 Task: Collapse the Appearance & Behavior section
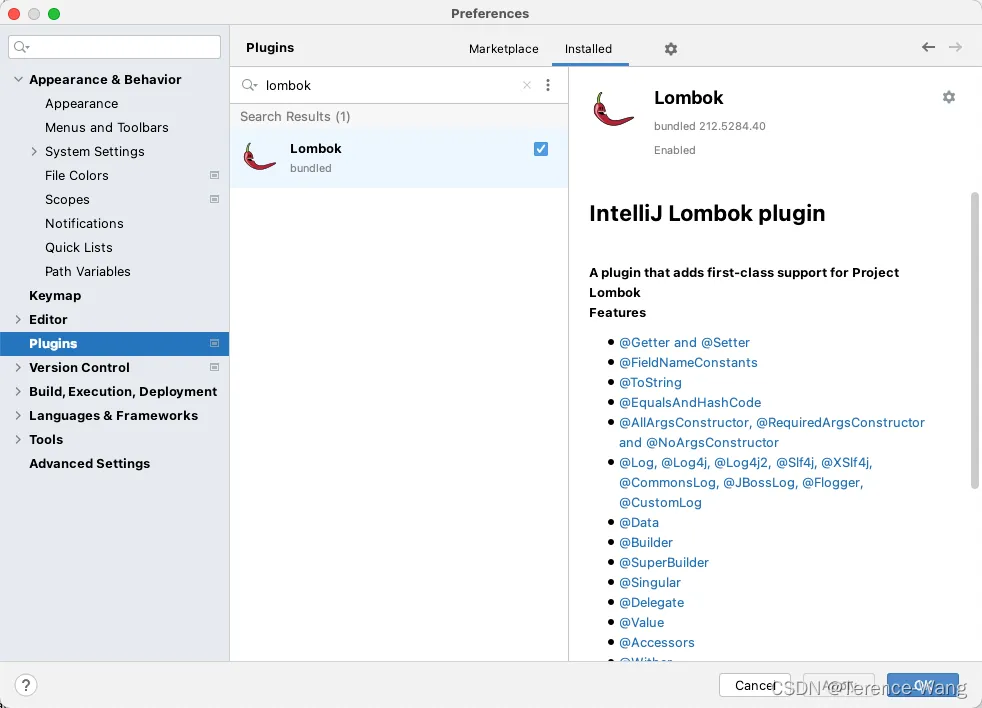(x=18, y=80)
